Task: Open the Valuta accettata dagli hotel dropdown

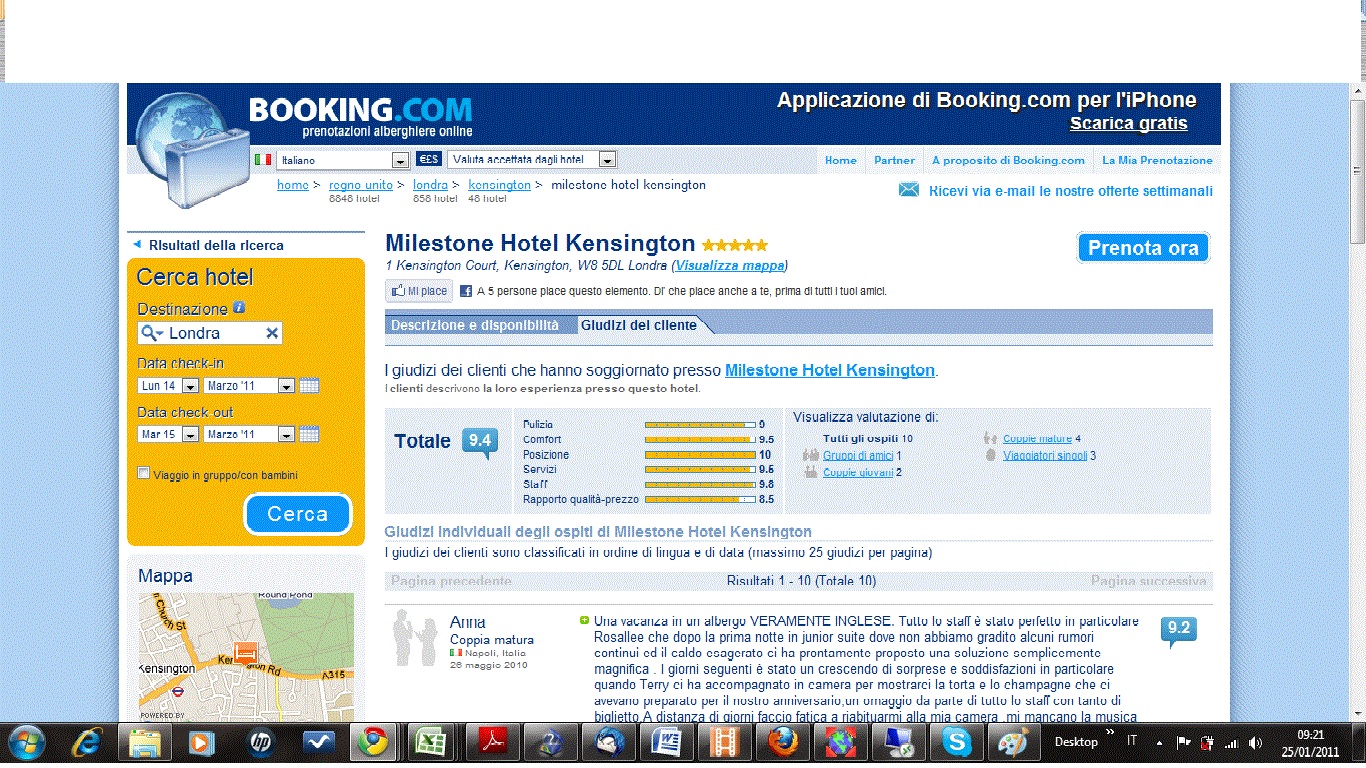Action: [x=532, y=160]
